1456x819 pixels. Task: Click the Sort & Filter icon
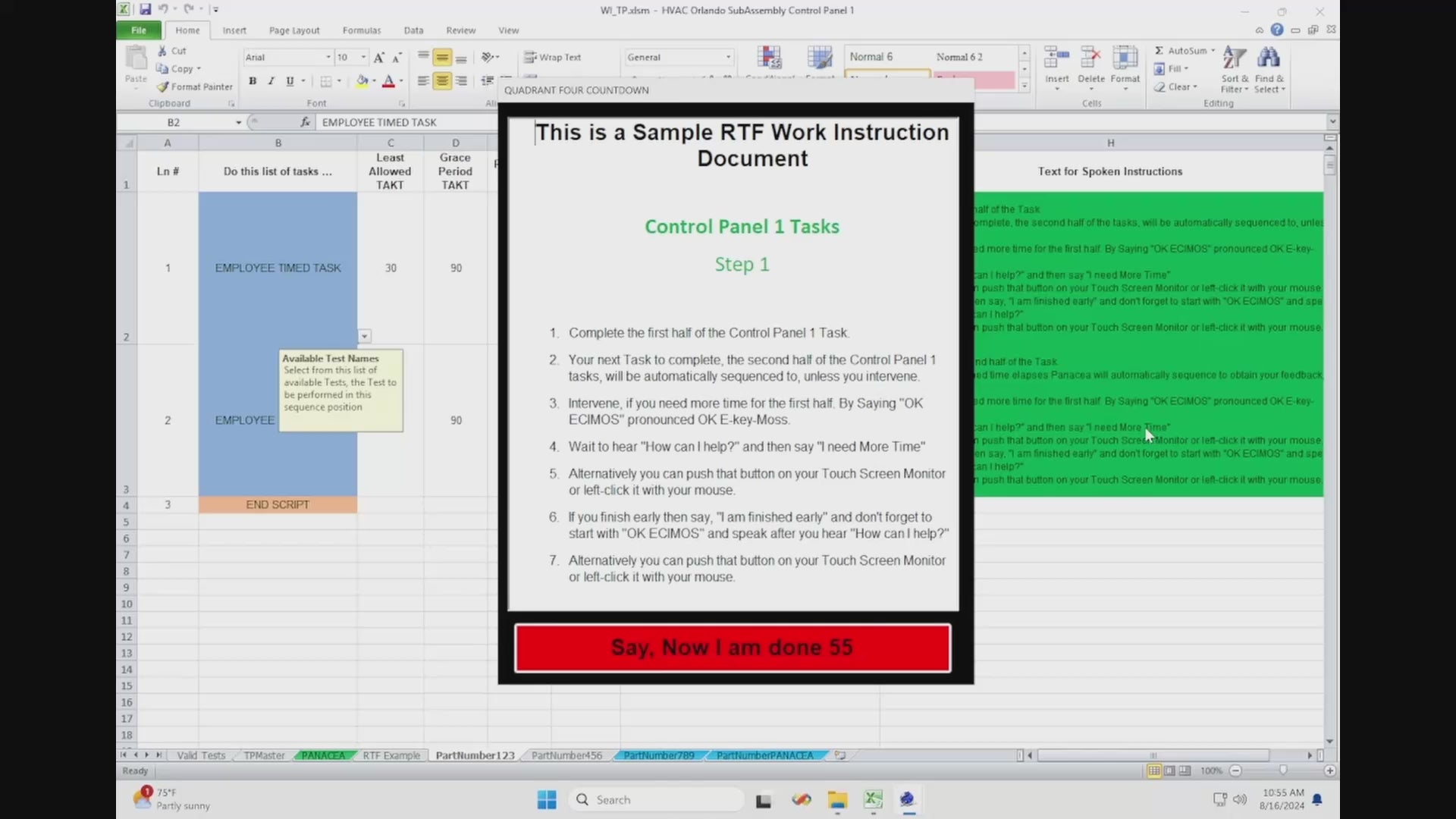[1234, 58]
